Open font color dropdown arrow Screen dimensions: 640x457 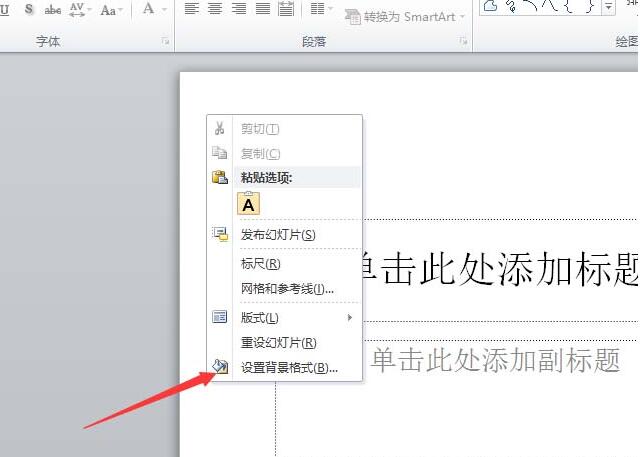[x=164, y=9]
